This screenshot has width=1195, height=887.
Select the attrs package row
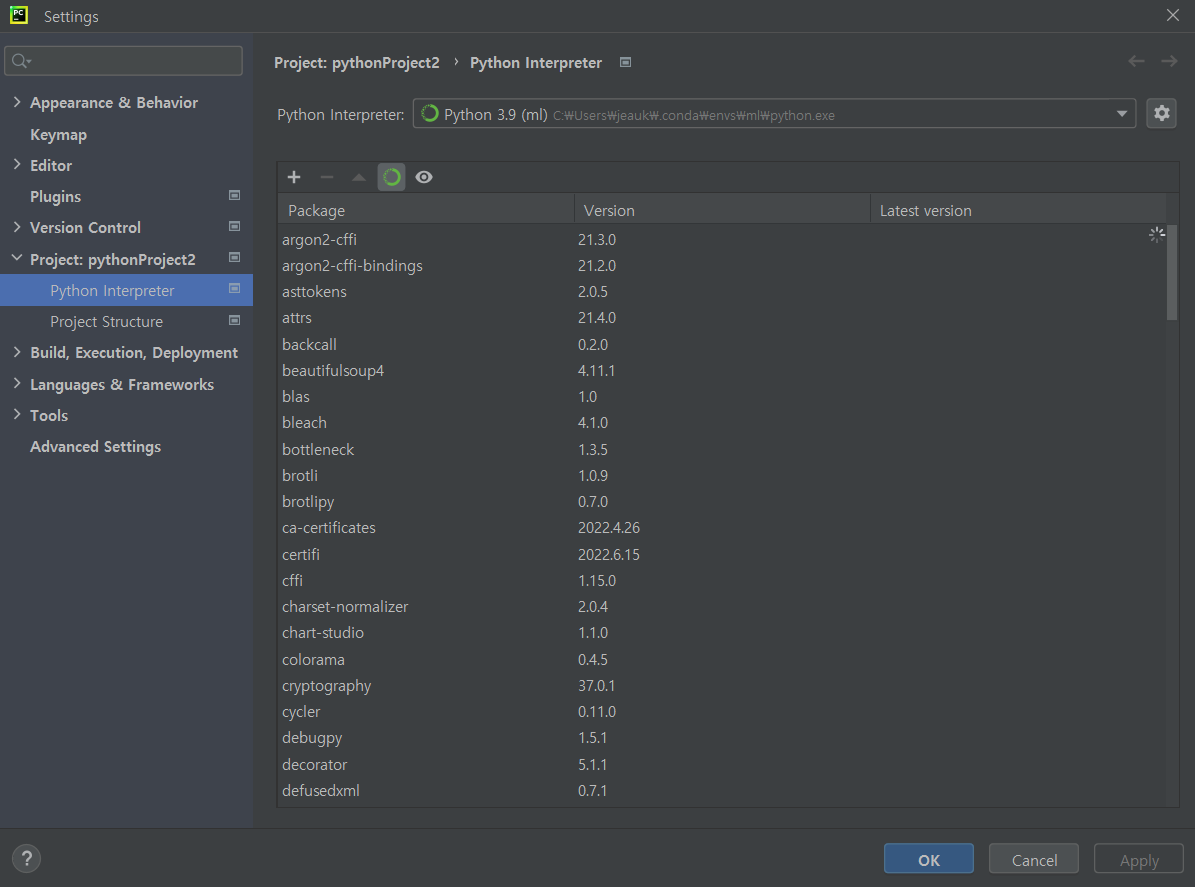pos(722,318)
